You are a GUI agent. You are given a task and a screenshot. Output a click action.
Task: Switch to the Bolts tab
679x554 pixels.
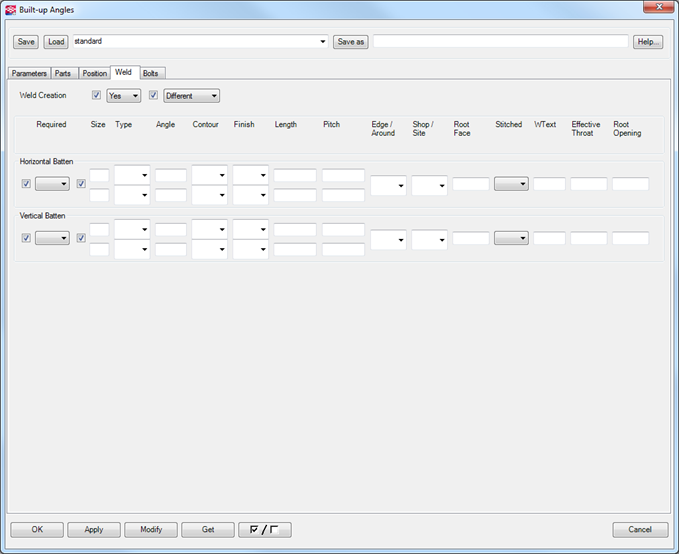[x=151, y=73]
